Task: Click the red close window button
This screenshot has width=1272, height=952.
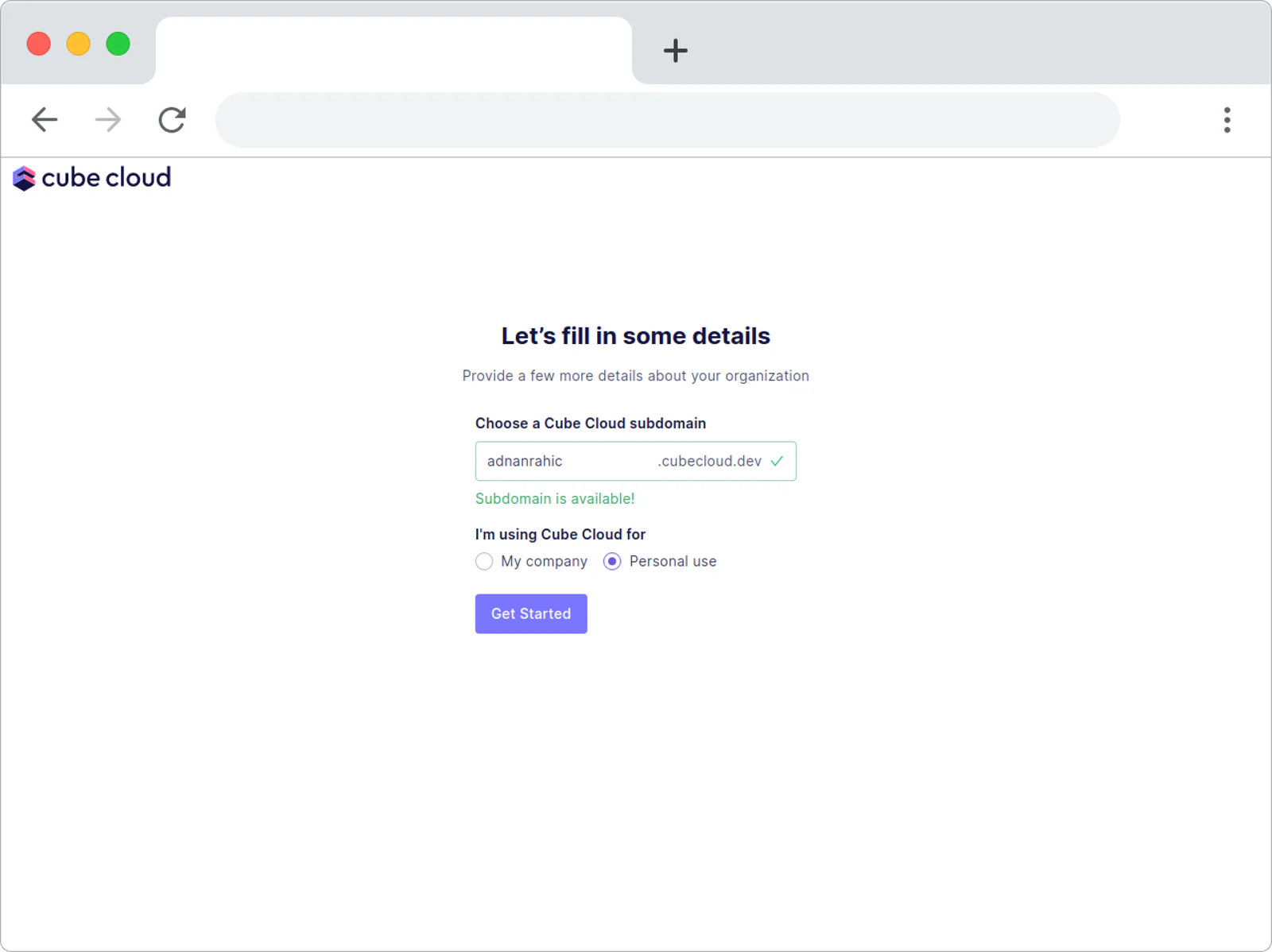Action: click(39, 44)
